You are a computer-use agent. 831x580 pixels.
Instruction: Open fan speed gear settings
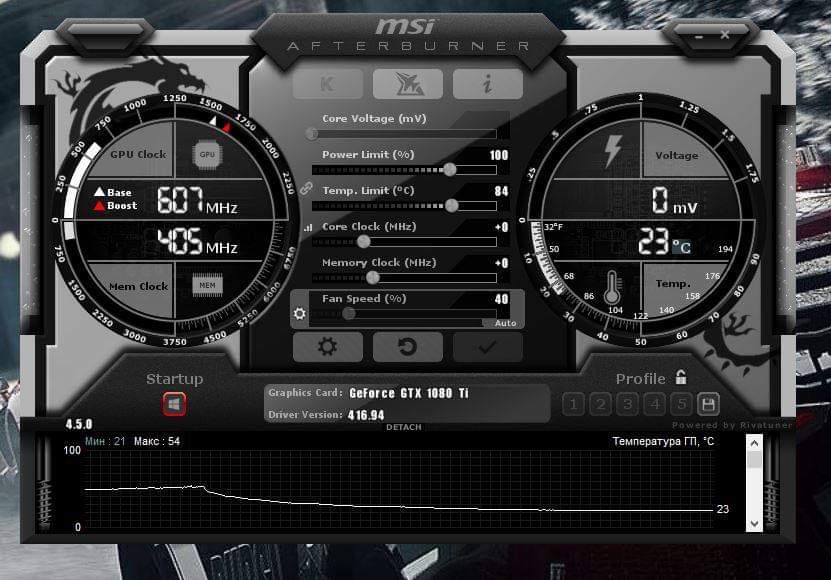[299, 313]
